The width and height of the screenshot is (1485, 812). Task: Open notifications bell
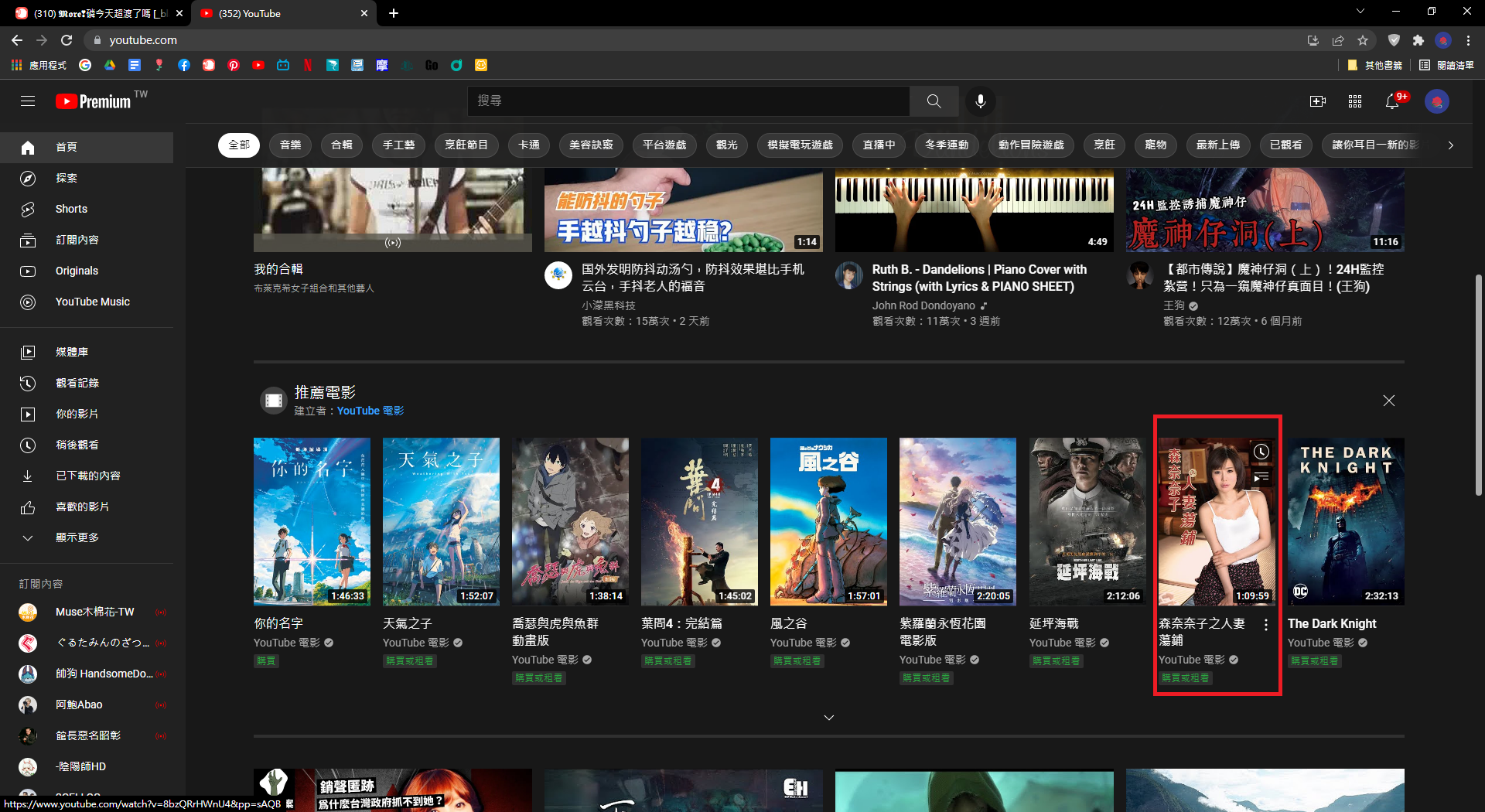point(1392,101)
